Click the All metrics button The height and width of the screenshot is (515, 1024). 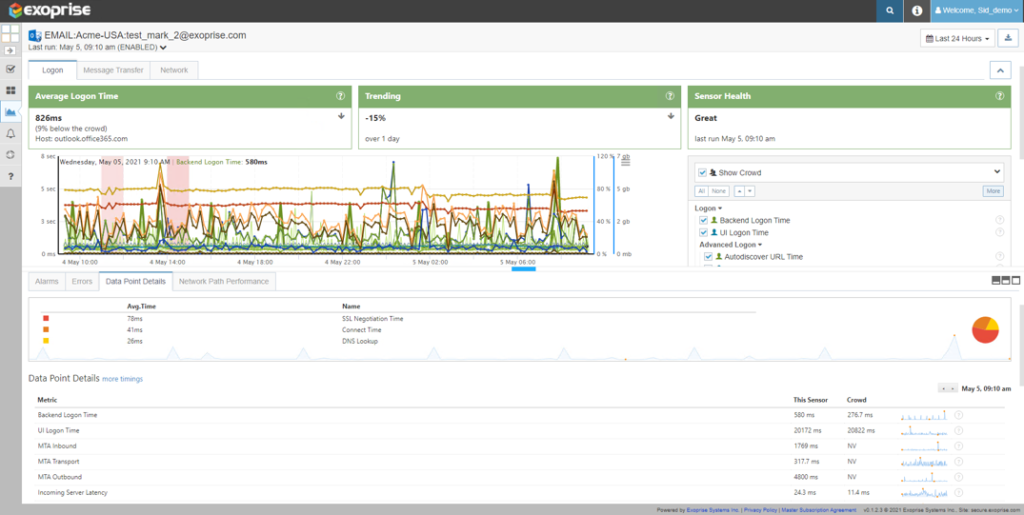click(x=701, y=191)
